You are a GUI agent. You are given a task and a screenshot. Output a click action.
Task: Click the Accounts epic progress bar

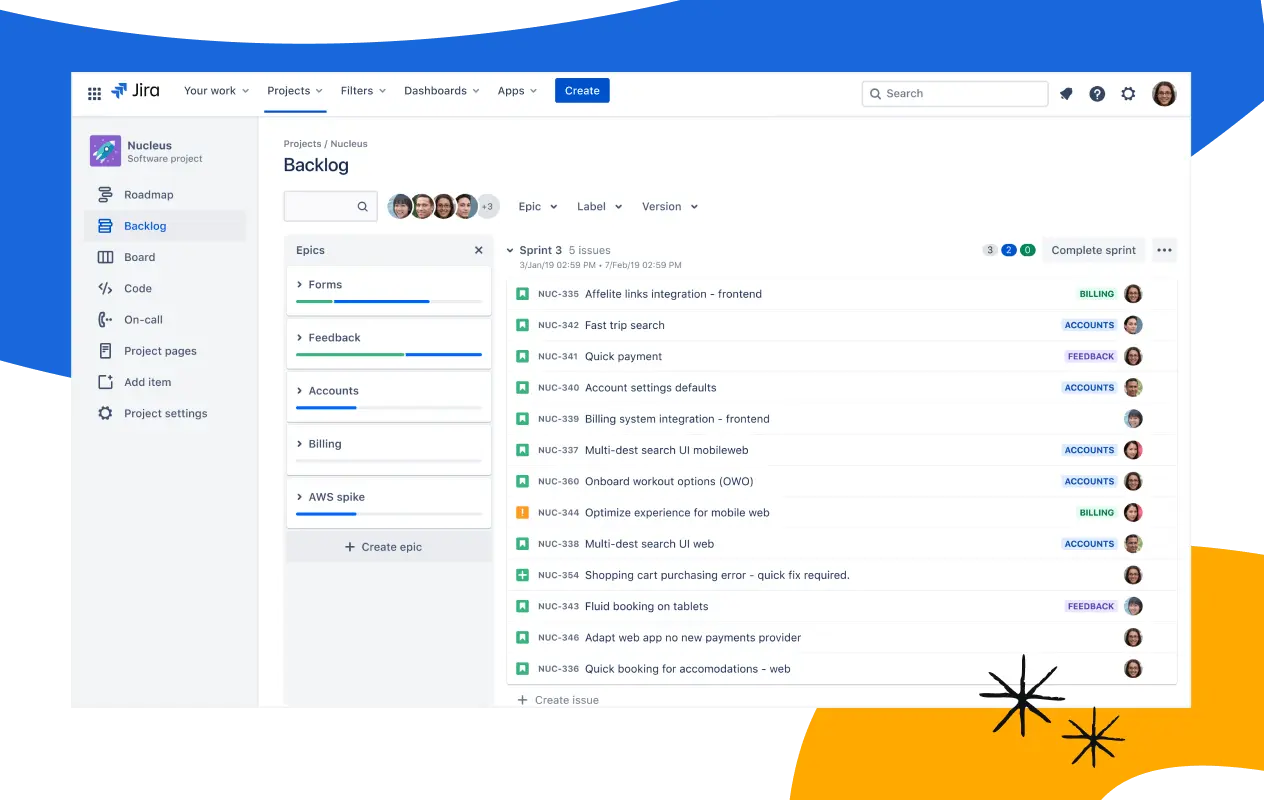[x=389, y=407]
